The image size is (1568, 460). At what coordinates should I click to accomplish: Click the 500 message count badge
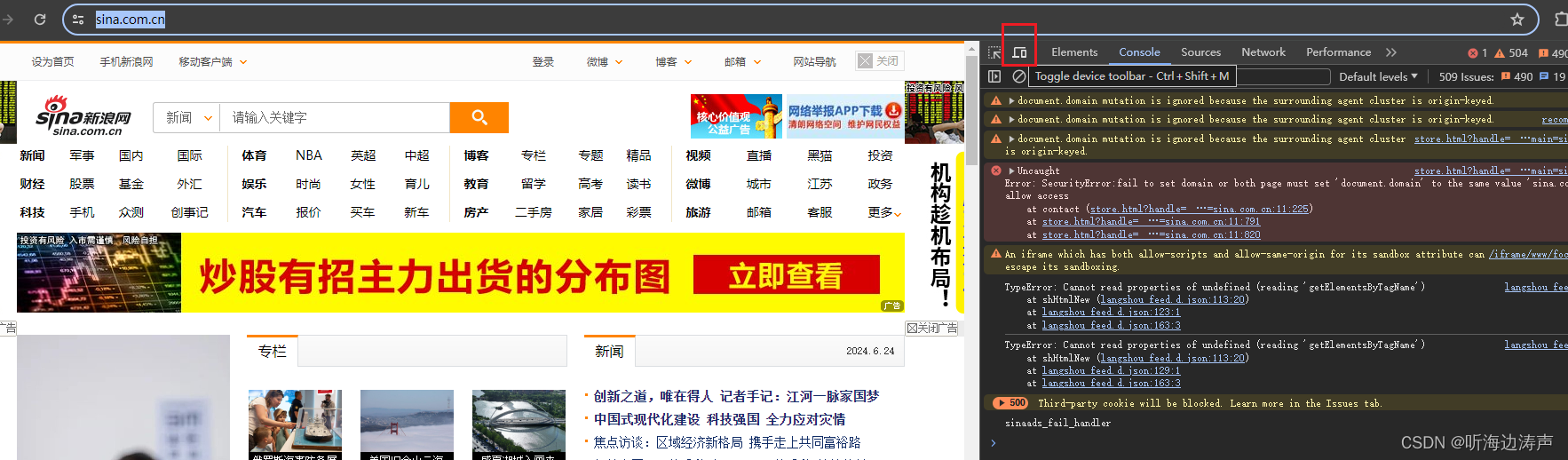[1011, 403]
